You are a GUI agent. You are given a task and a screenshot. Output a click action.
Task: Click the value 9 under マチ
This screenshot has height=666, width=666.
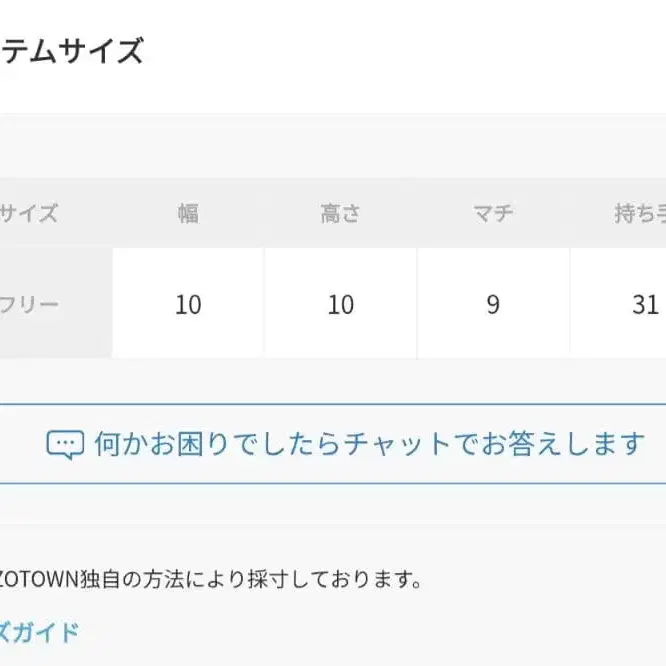[x=493, y=304]
